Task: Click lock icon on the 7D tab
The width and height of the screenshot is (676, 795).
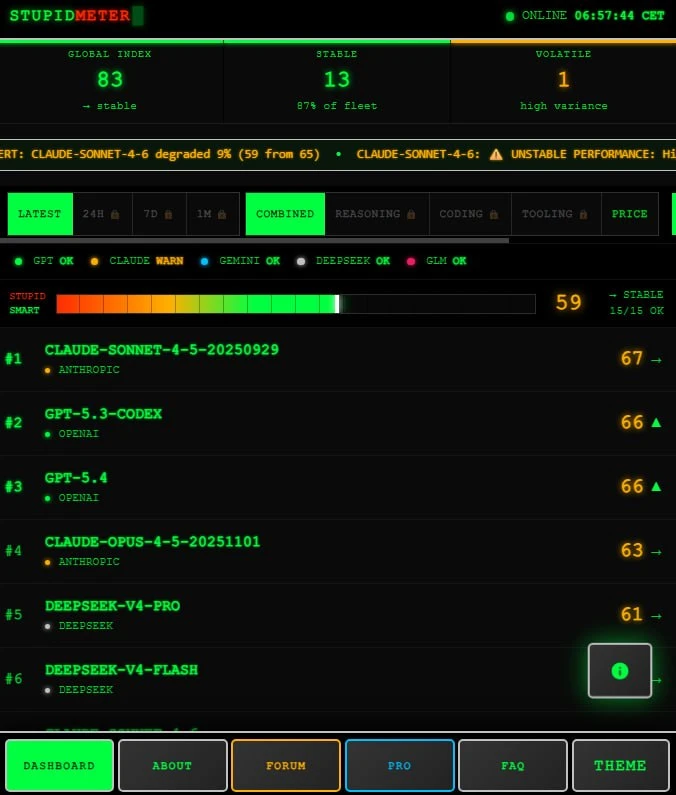Action: coord(168,214)
